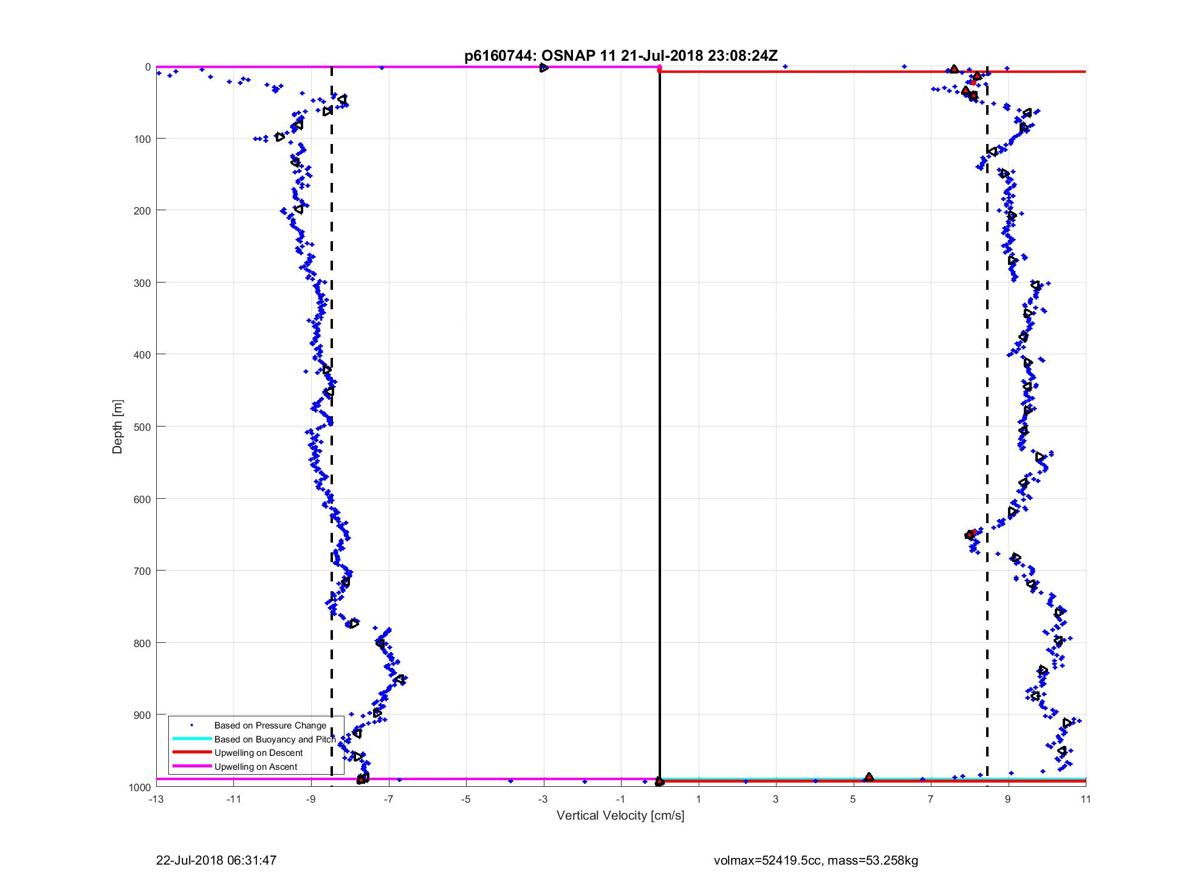Click positive velocity tick label 3
Viewport: 1200px width, 885px height.
pyautogui.click(x=776, y=800)
